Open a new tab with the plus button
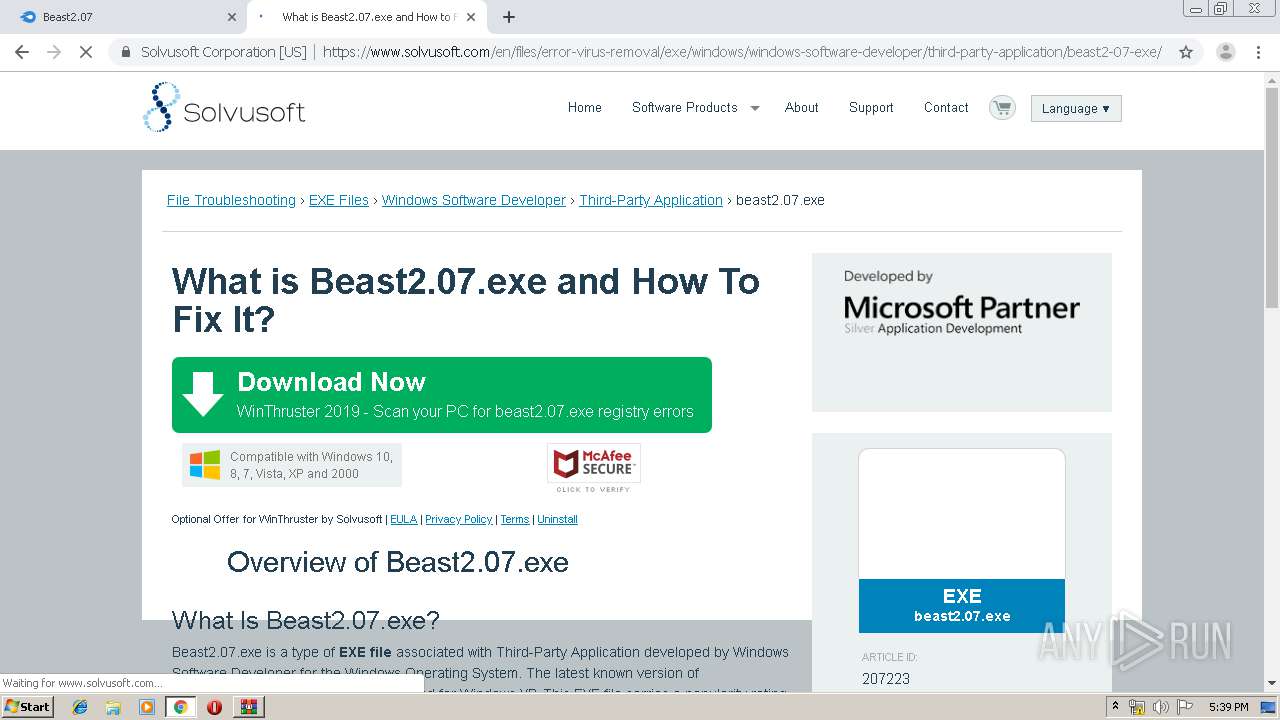The image size is (1280, 720). [x=509, y=17]
